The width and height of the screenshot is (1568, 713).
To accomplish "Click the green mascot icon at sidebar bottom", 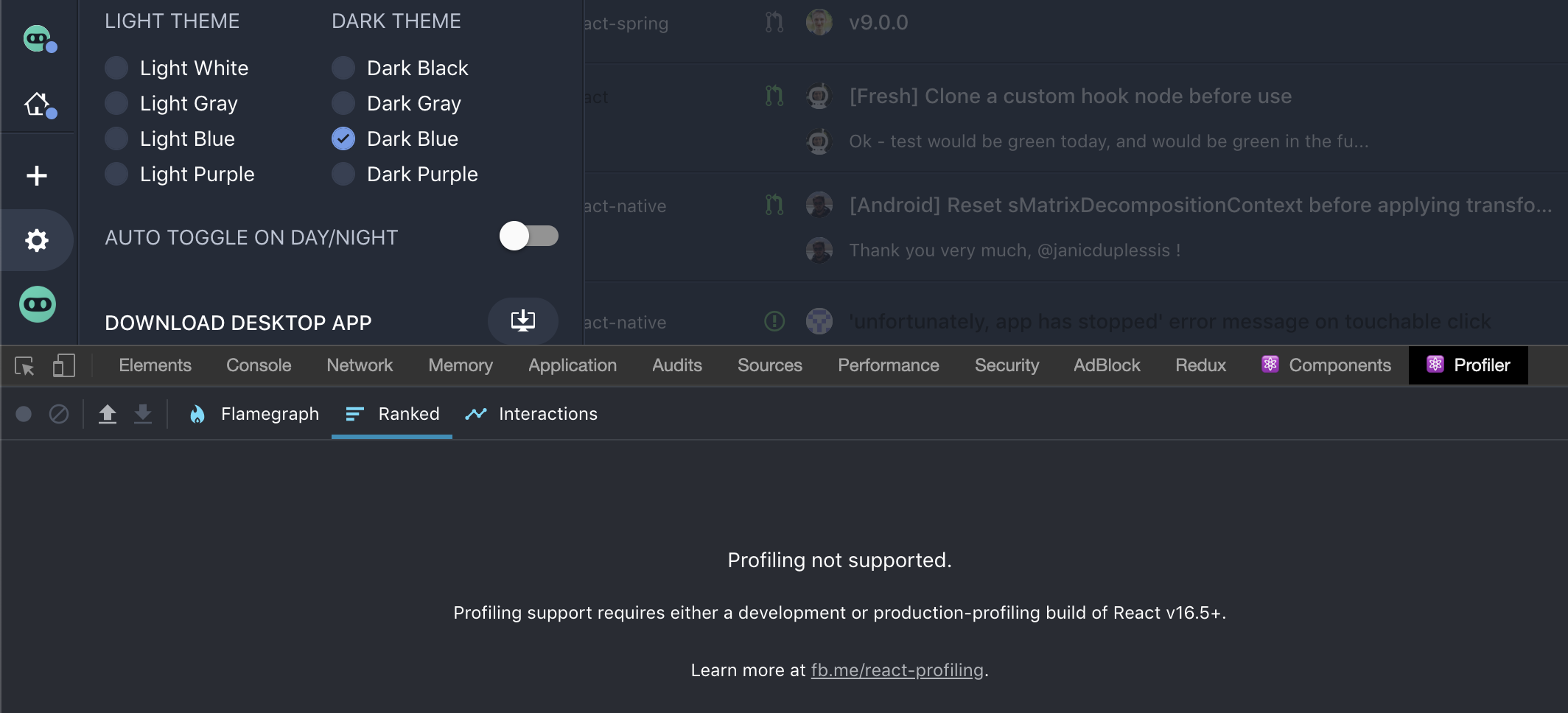I will (x=37, y=304).
